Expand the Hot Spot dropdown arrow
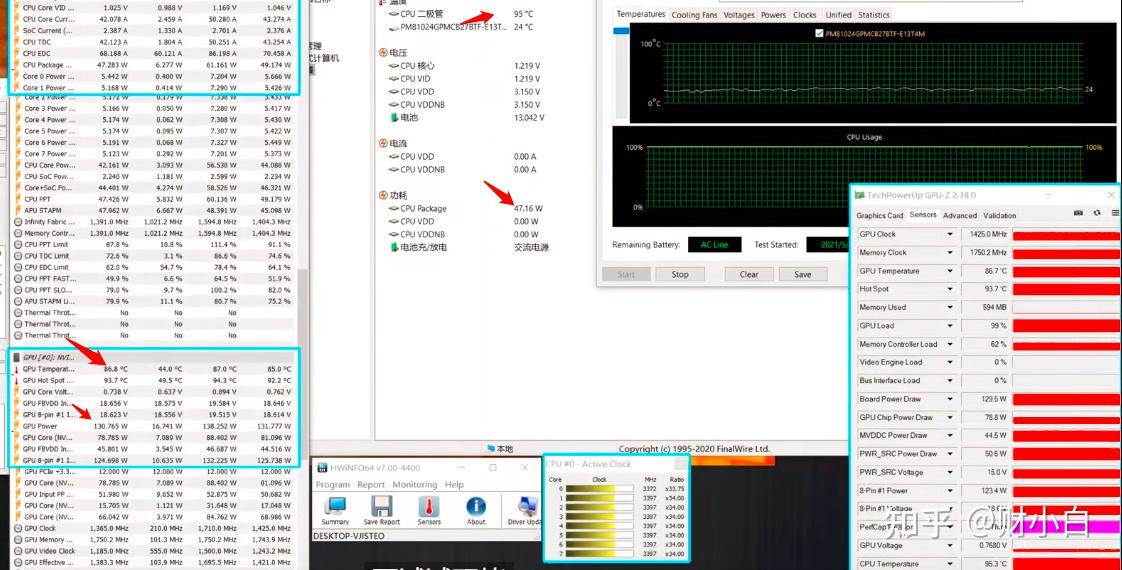The height and width of the screenshot is (570, 1122). 950,289
